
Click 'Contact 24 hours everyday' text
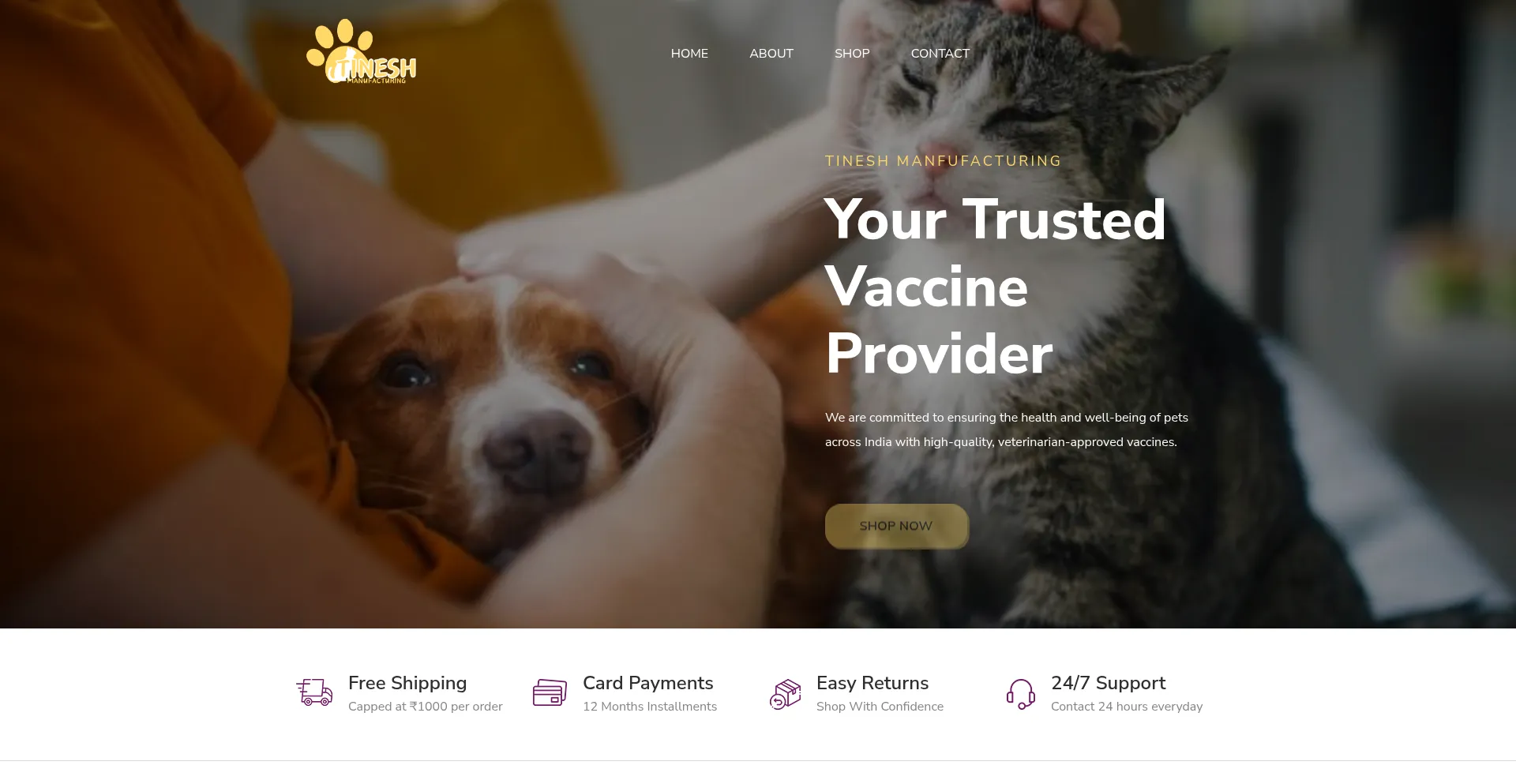(x=1127, y=707)
